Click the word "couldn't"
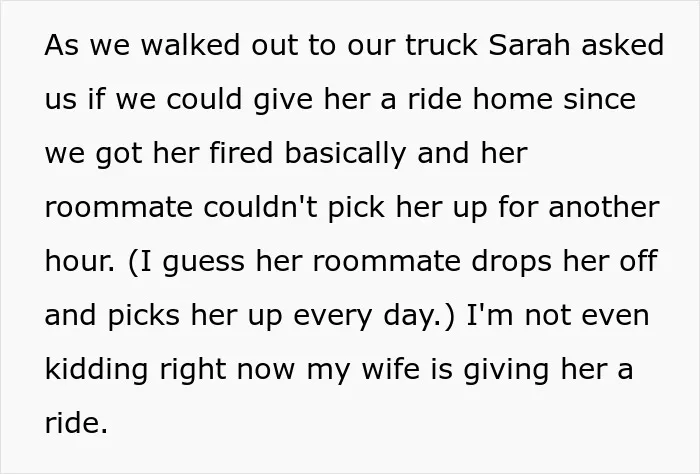This screenshot has width=700, height=474. point(260,207)
